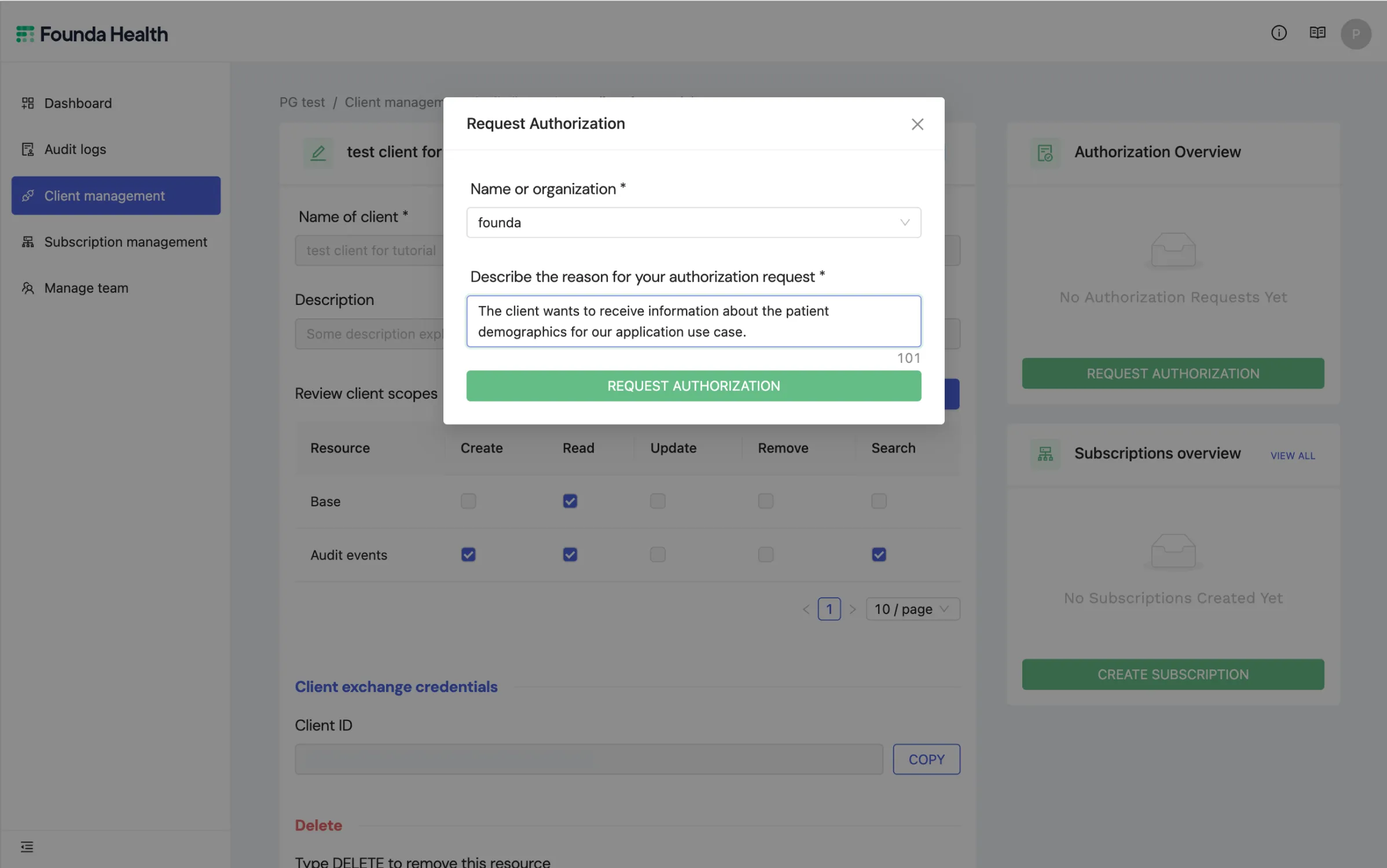The width and height of the screenshot is (1387, 868).
Task: Go to previous page arrow in pagination
Action: pyautogui.click(x=806, y=609)
